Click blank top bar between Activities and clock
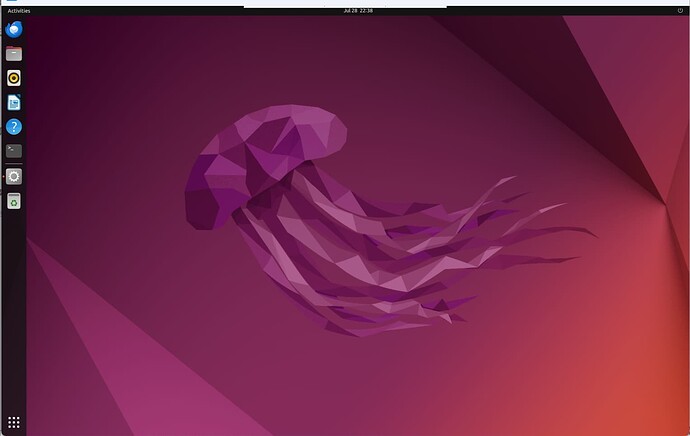This screenshot has width=690, height=436. click(x=180, y=11)
